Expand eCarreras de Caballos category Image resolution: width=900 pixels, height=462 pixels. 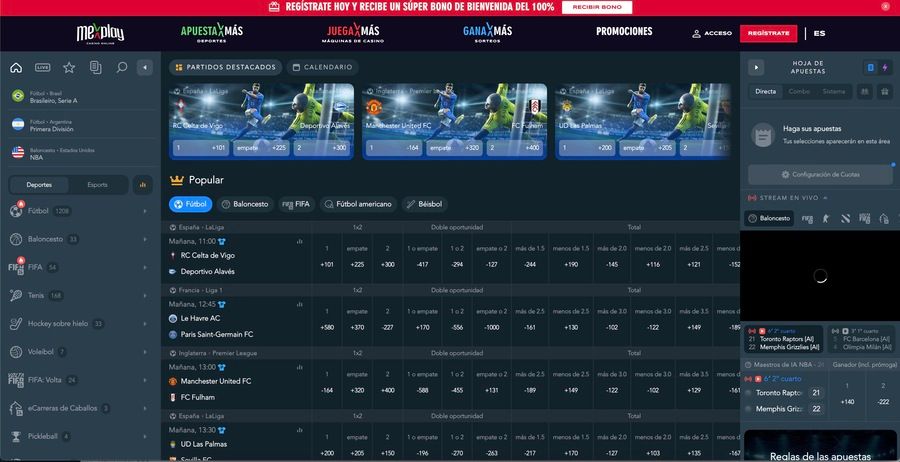80,408
